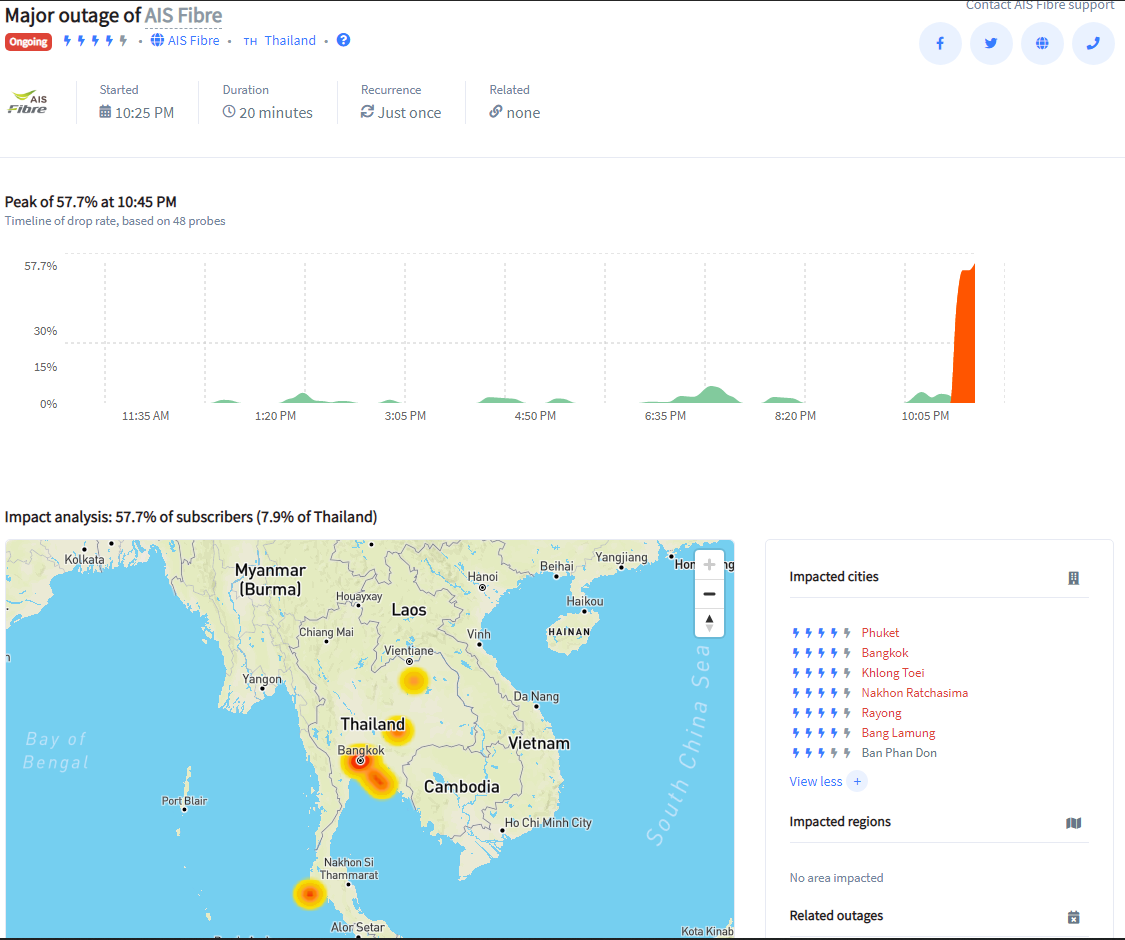Viewport: 1125px width, 940px height.
Task: Click the globe icon beside AIS Fibre
Action: (157, 40)
